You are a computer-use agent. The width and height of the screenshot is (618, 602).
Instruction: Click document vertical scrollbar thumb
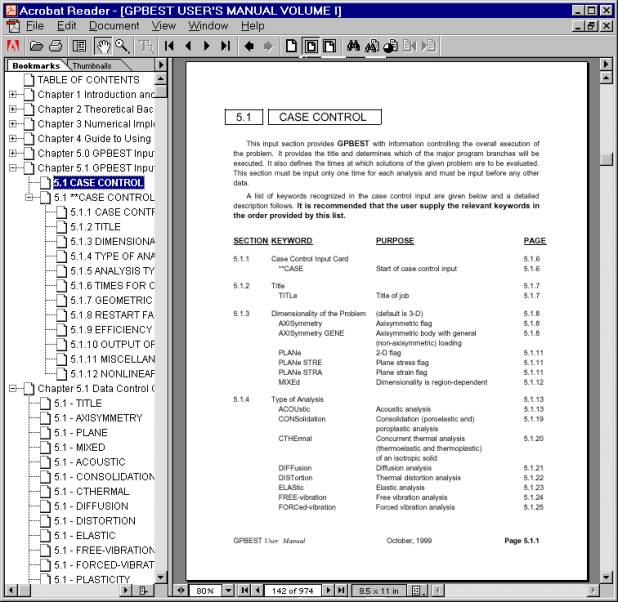pyautogui.click(x=607, y=159)
